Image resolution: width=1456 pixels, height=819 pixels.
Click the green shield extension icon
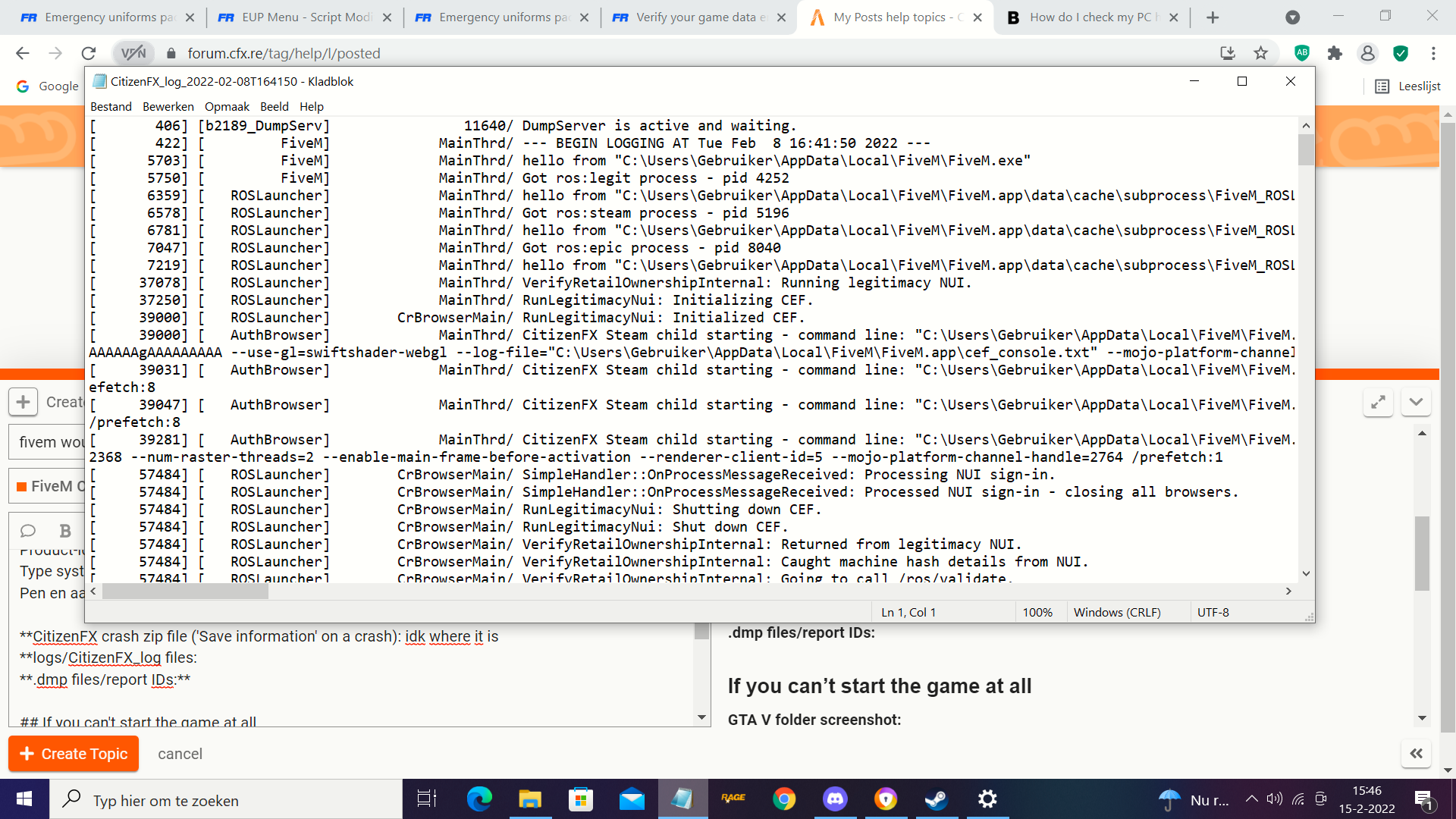[1401, 53]
